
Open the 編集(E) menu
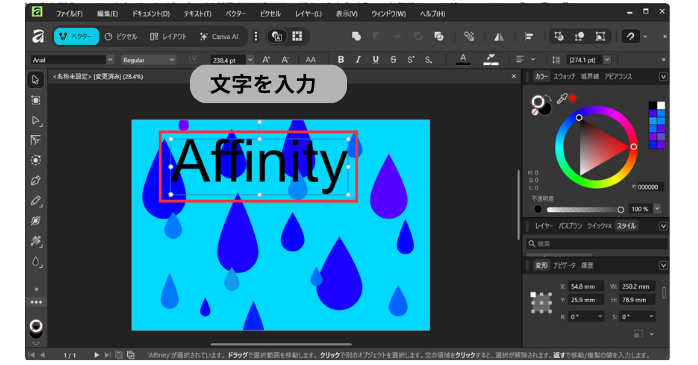point(107,14)
